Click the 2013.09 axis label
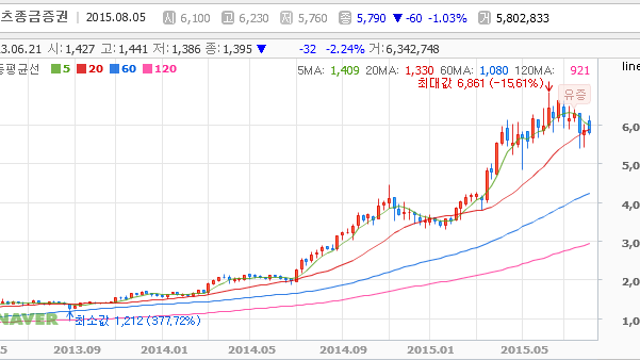The height and width of the screenshot is (360, 640). coord(77,350)
